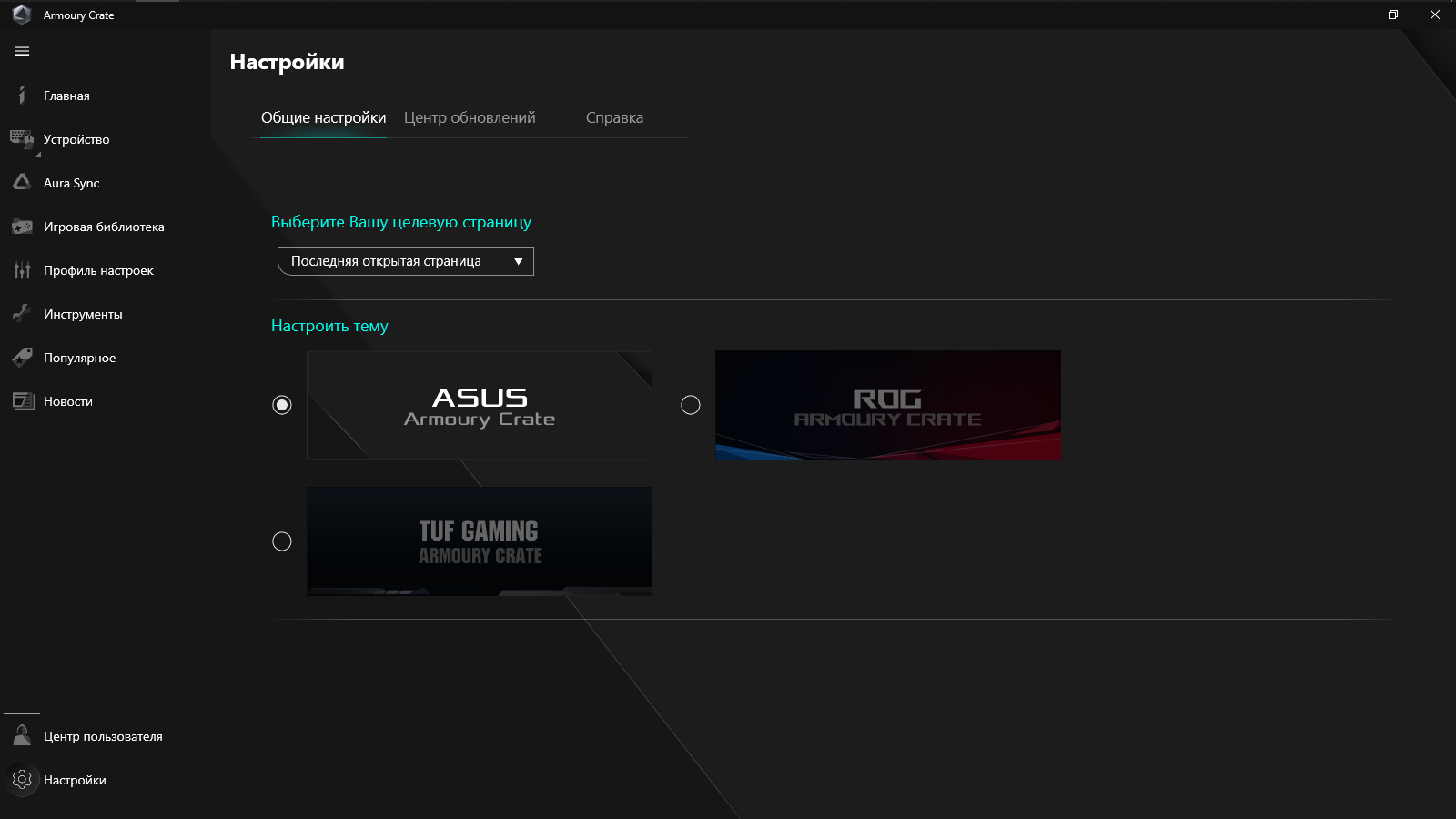Viewport: 1456px width, 819px height.
Task: Open Aura Sync lighting settings
Action: [x=71, y=183]
